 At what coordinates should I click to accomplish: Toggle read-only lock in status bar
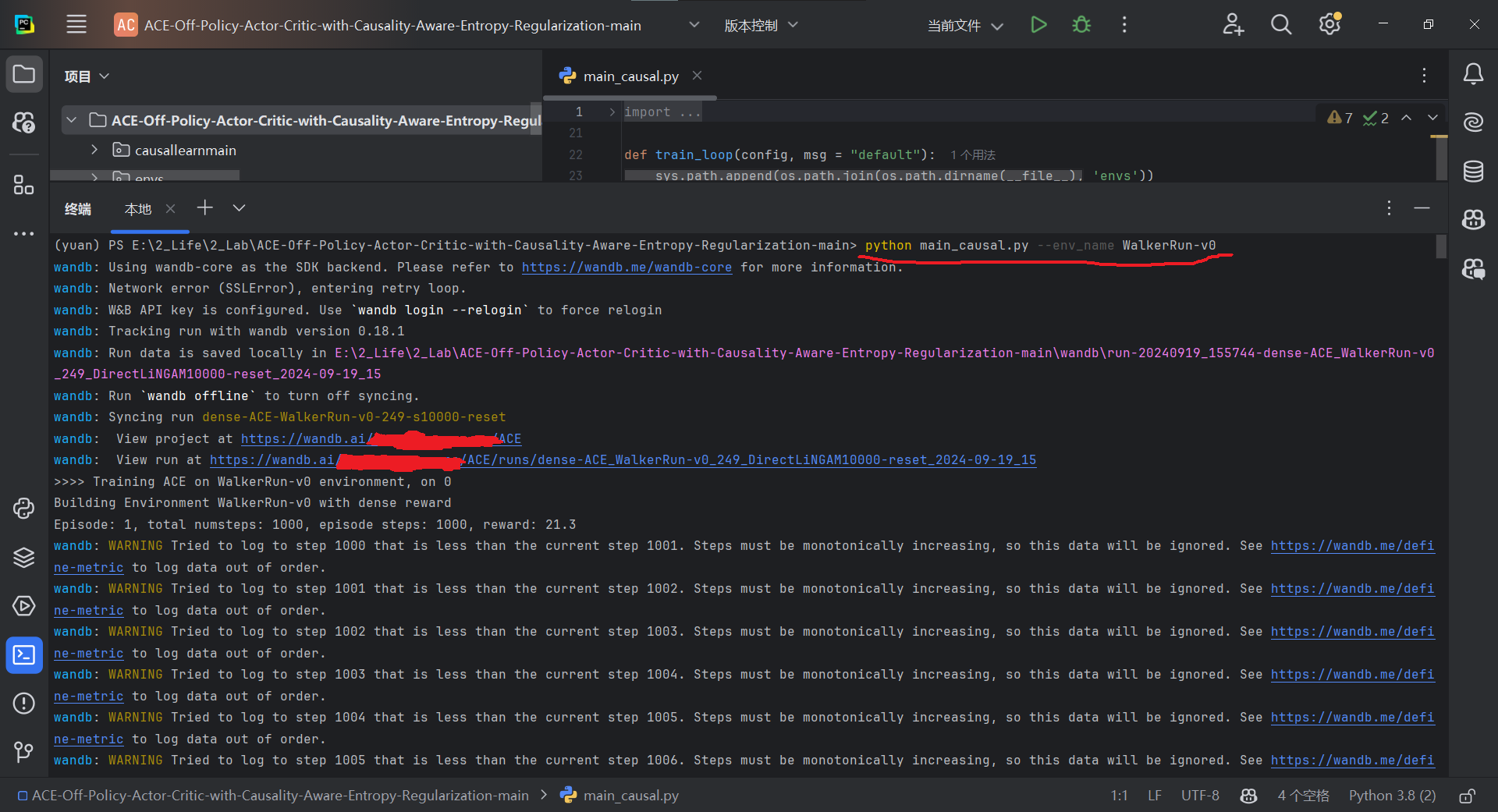(1467, 796)
